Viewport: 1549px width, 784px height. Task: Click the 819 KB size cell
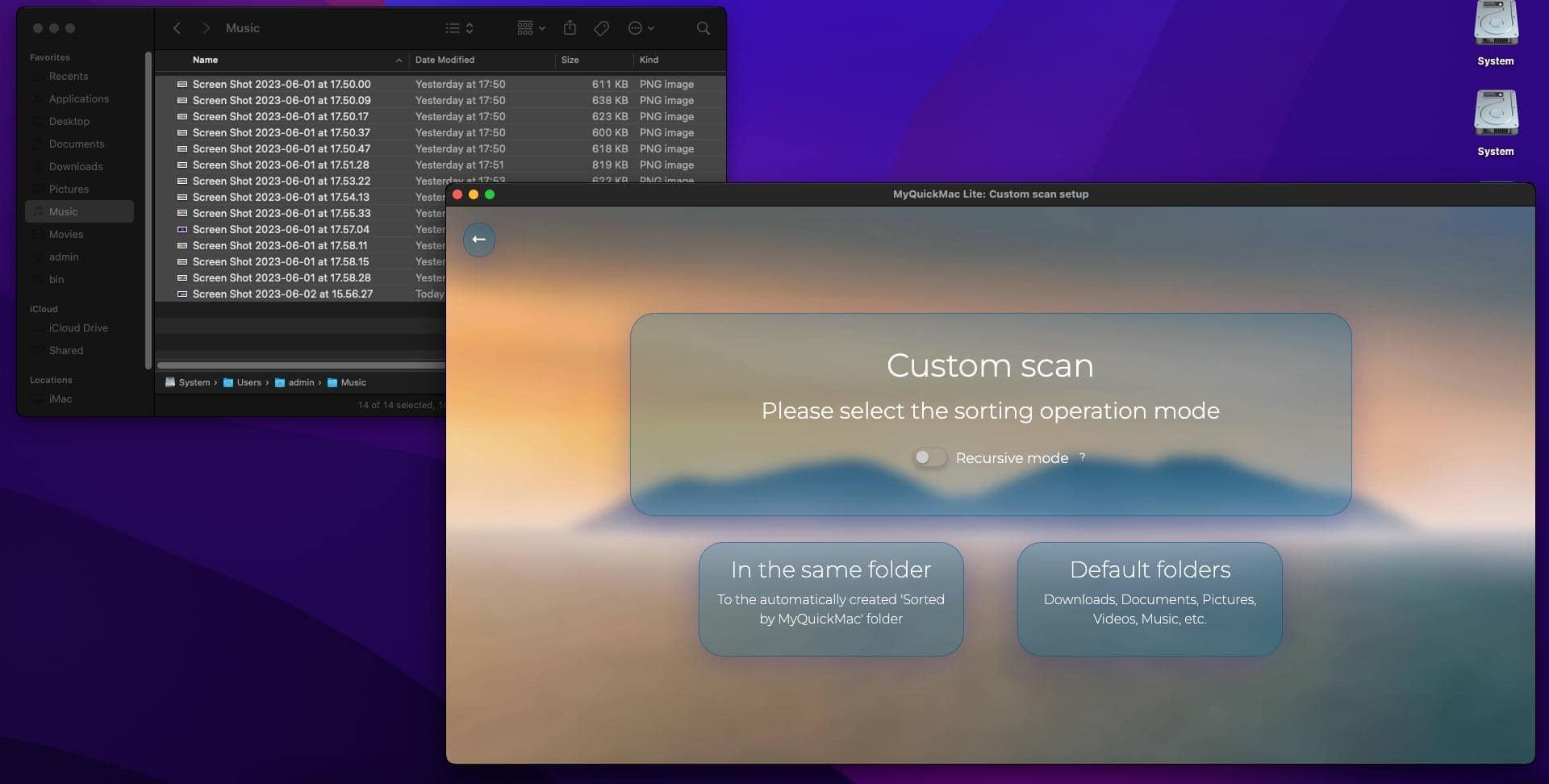click(609, 165)
